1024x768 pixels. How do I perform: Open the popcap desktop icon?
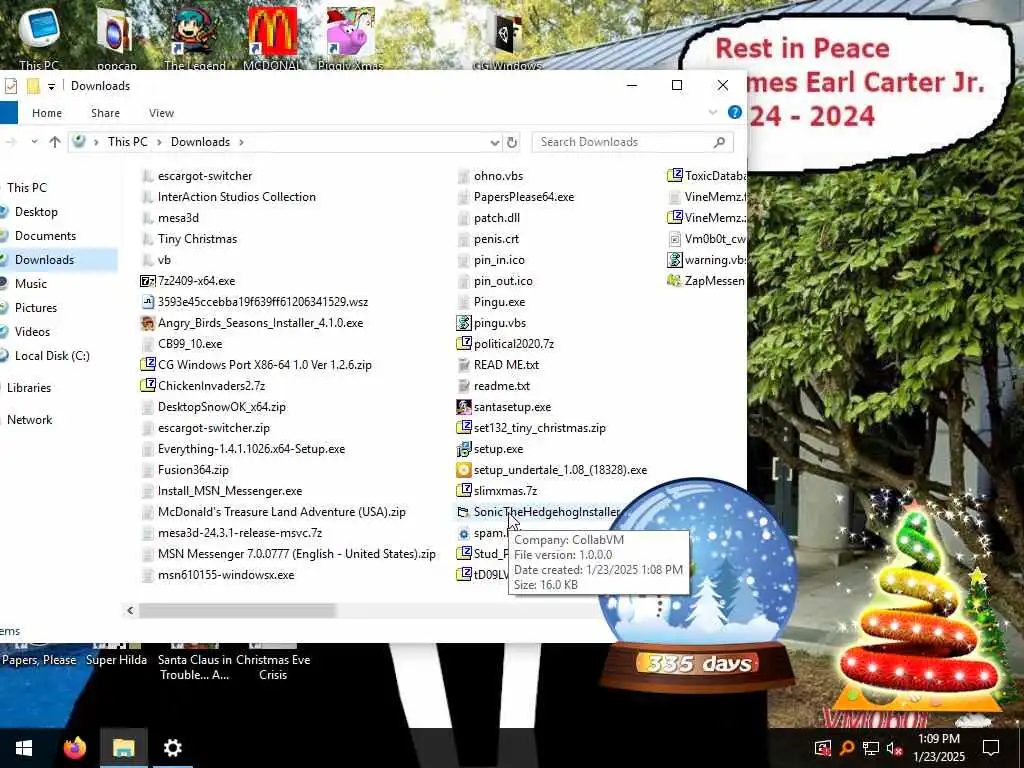[116, 37]
